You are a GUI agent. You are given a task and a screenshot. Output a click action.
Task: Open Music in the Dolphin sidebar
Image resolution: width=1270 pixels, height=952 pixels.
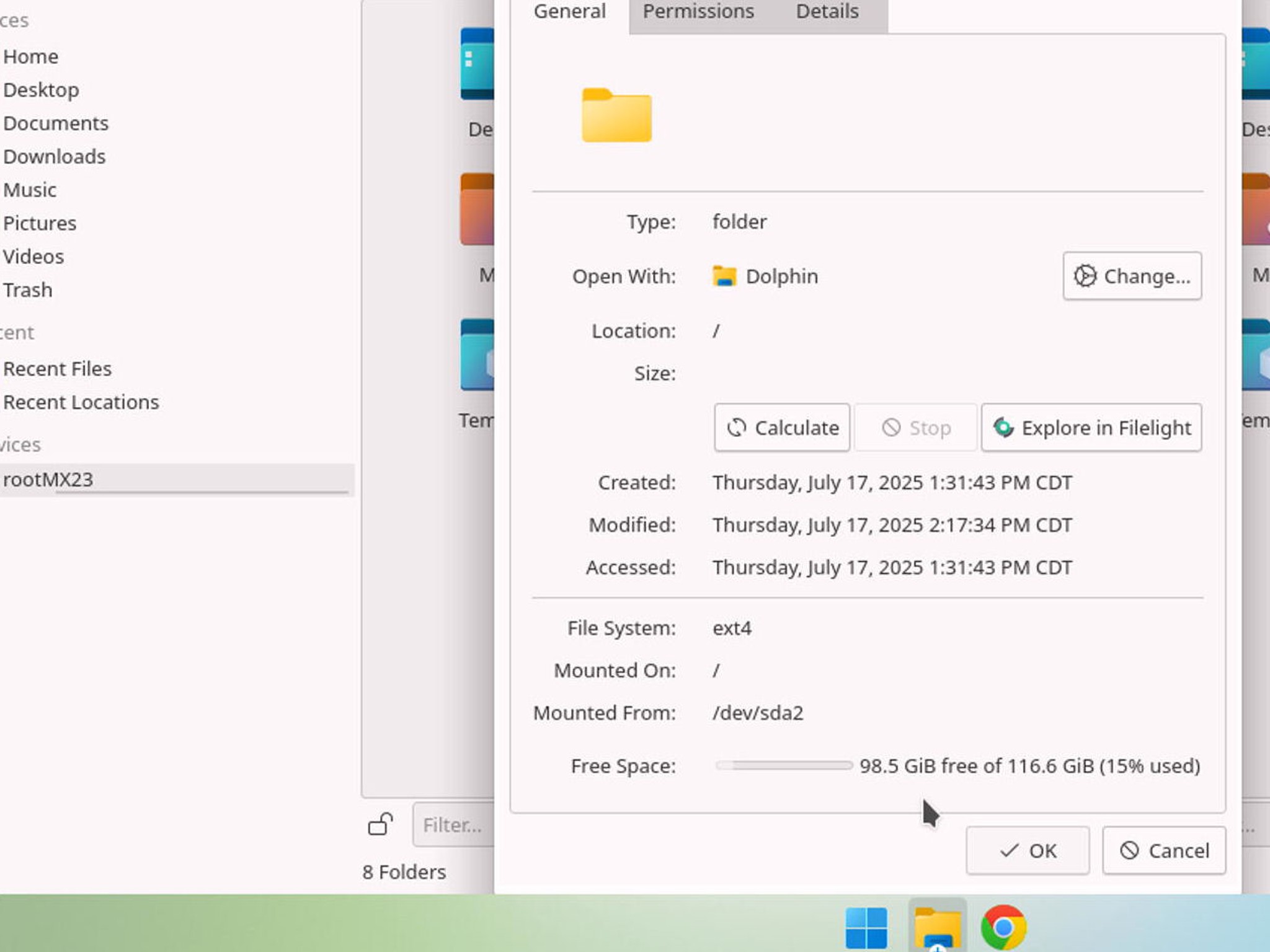(x=30, y=190)
